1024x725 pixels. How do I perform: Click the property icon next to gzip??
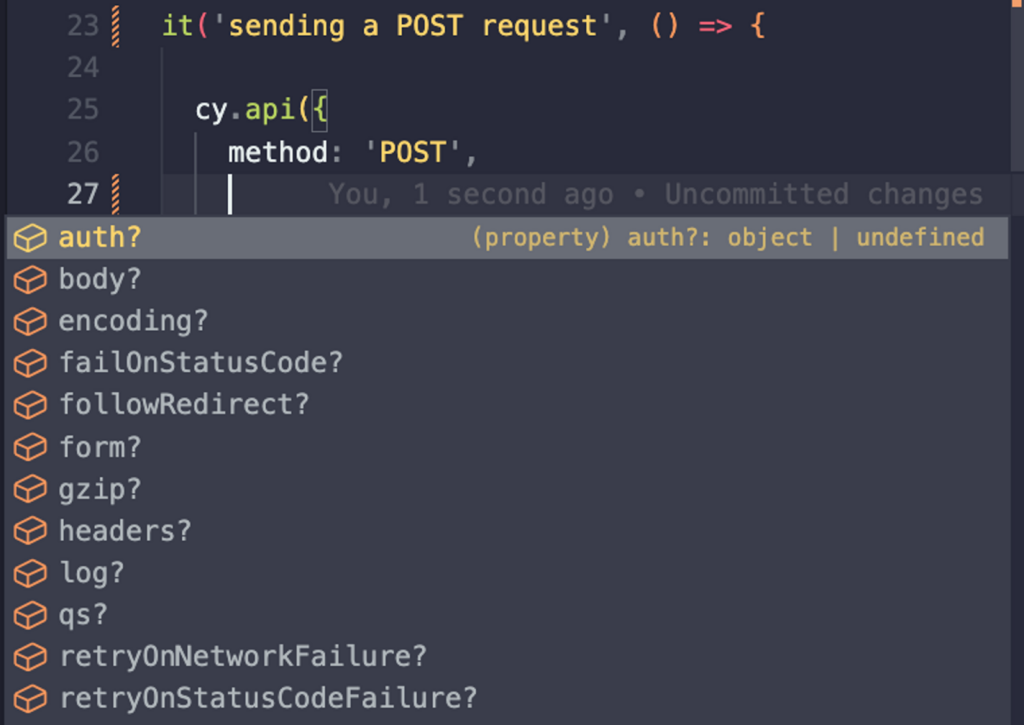tap(30, 489)
